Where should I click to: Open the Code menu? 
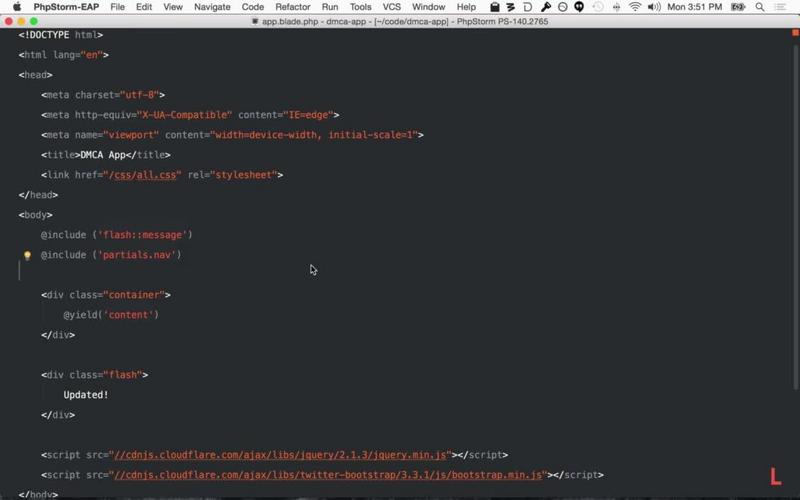click(253, 7)
